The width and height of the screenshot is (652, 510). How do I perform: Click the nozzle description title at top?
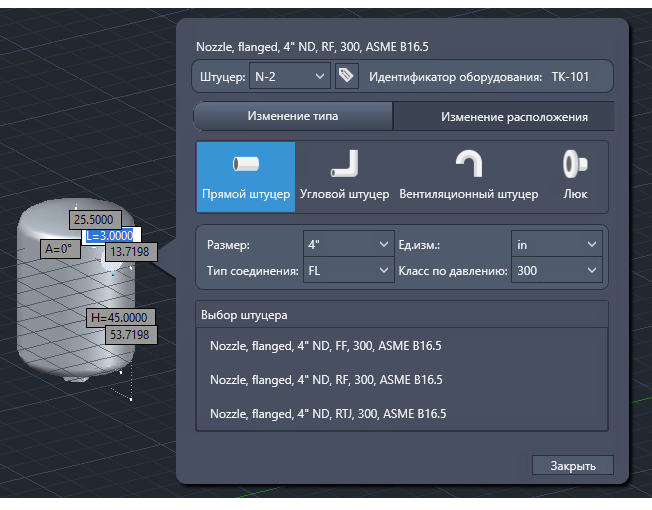point(312,47)
